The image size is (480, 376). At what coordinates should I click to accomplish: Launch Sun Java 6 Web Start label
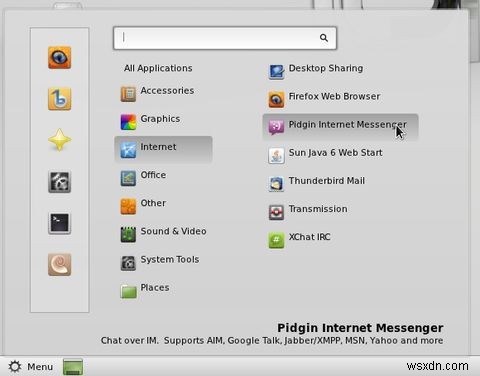[x=336, y=153]
